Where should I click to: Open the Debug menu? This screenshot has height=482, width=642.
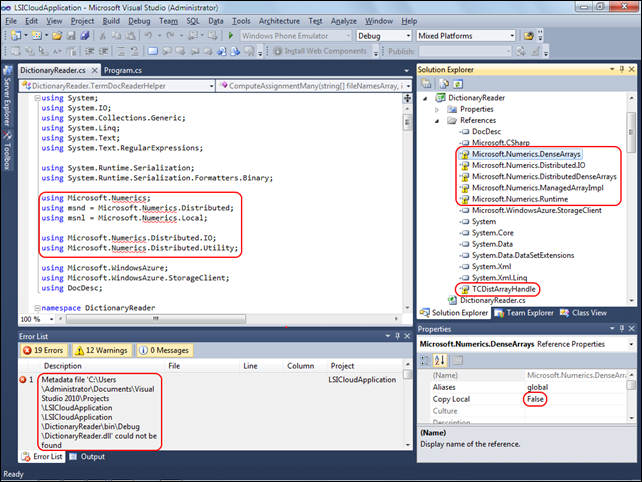point(139,21)
